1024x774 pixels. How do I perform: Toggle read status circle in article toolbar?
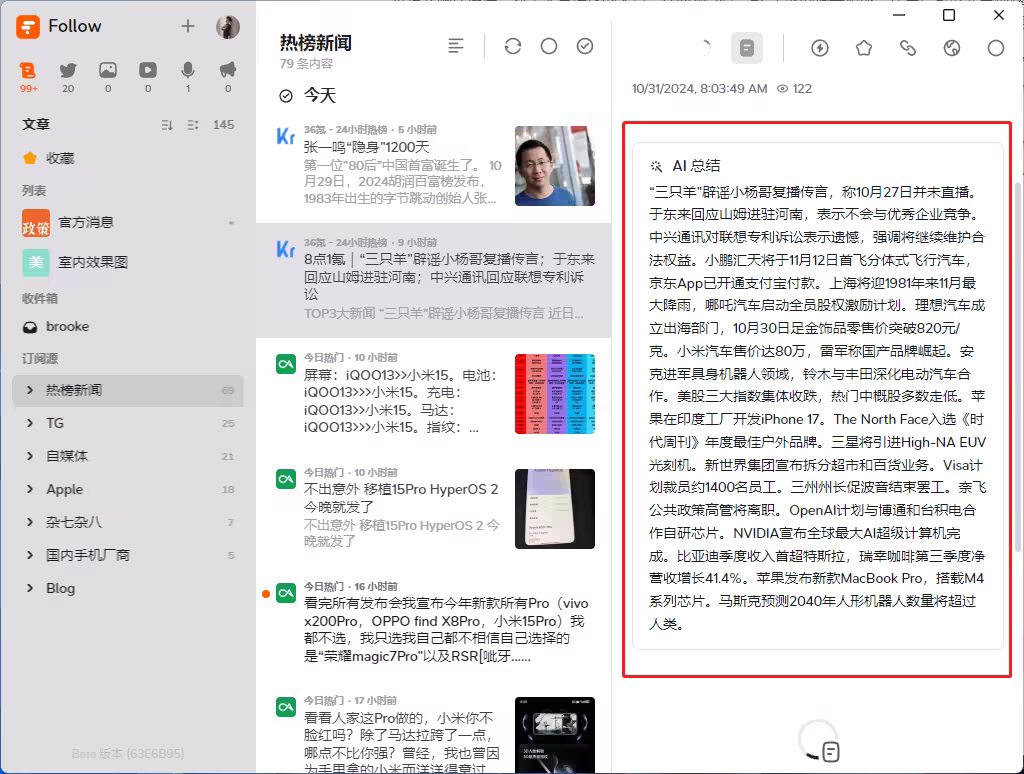[996, 47]
